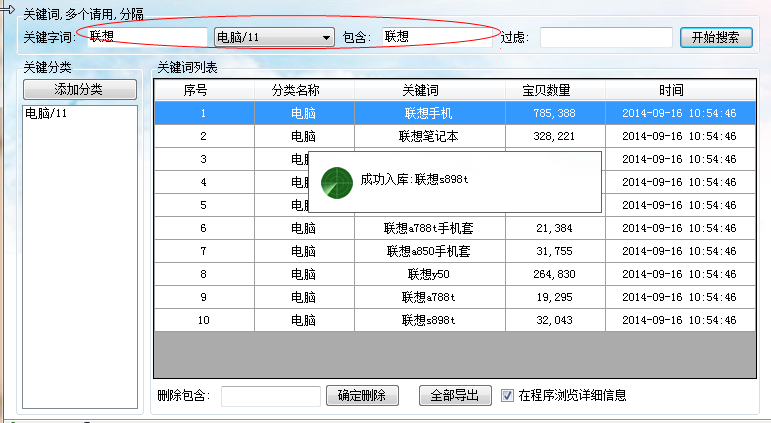Click the 成功入库:联想s898t notification text
The width and height of the screenshot is (771, 423).
(414, 180)
